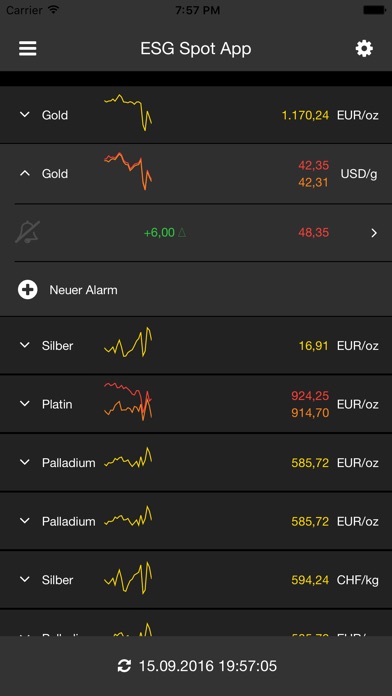Tap the Platin sparkline chart
Image resolution: width=392 pixels, height=696 pixels.
point(128,401)
